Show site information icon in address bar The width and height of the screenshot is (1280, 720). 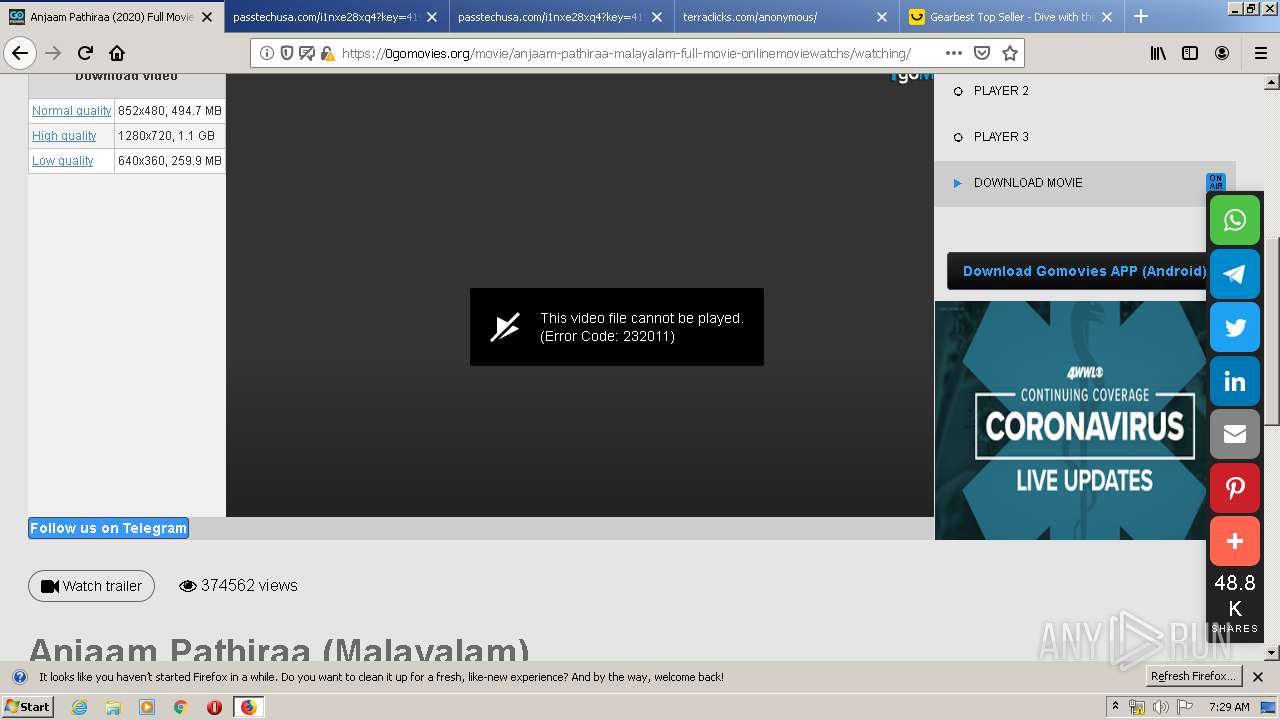click(267, 53)
